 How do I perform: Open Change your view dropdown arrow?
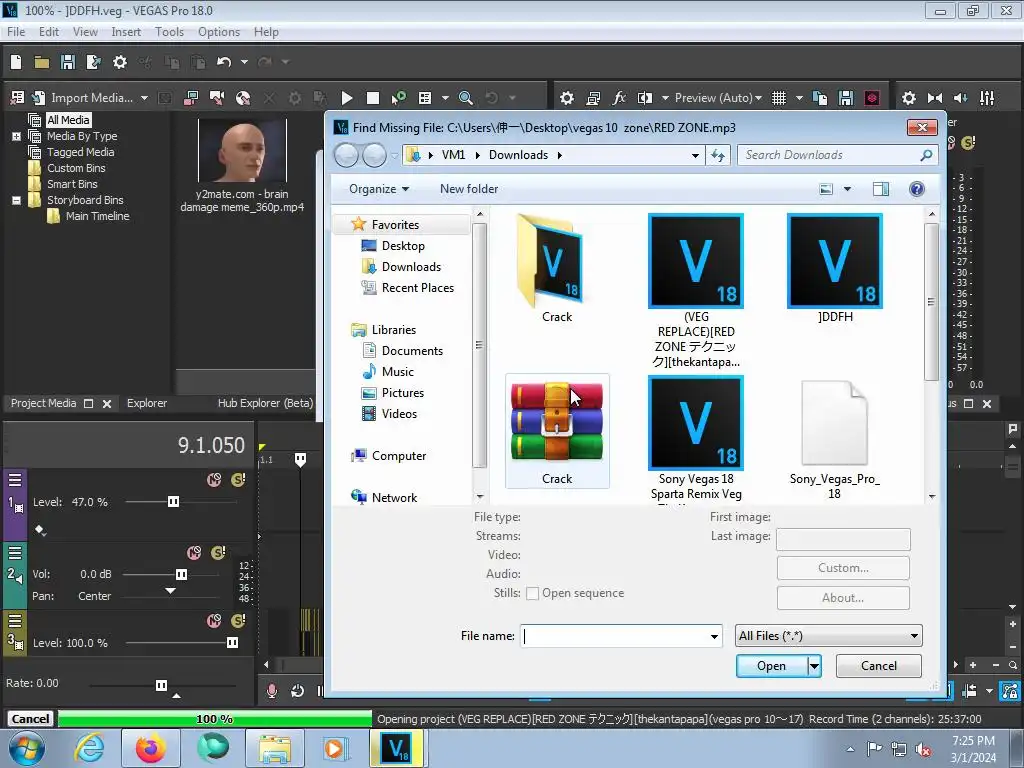(x=847, y=189)
